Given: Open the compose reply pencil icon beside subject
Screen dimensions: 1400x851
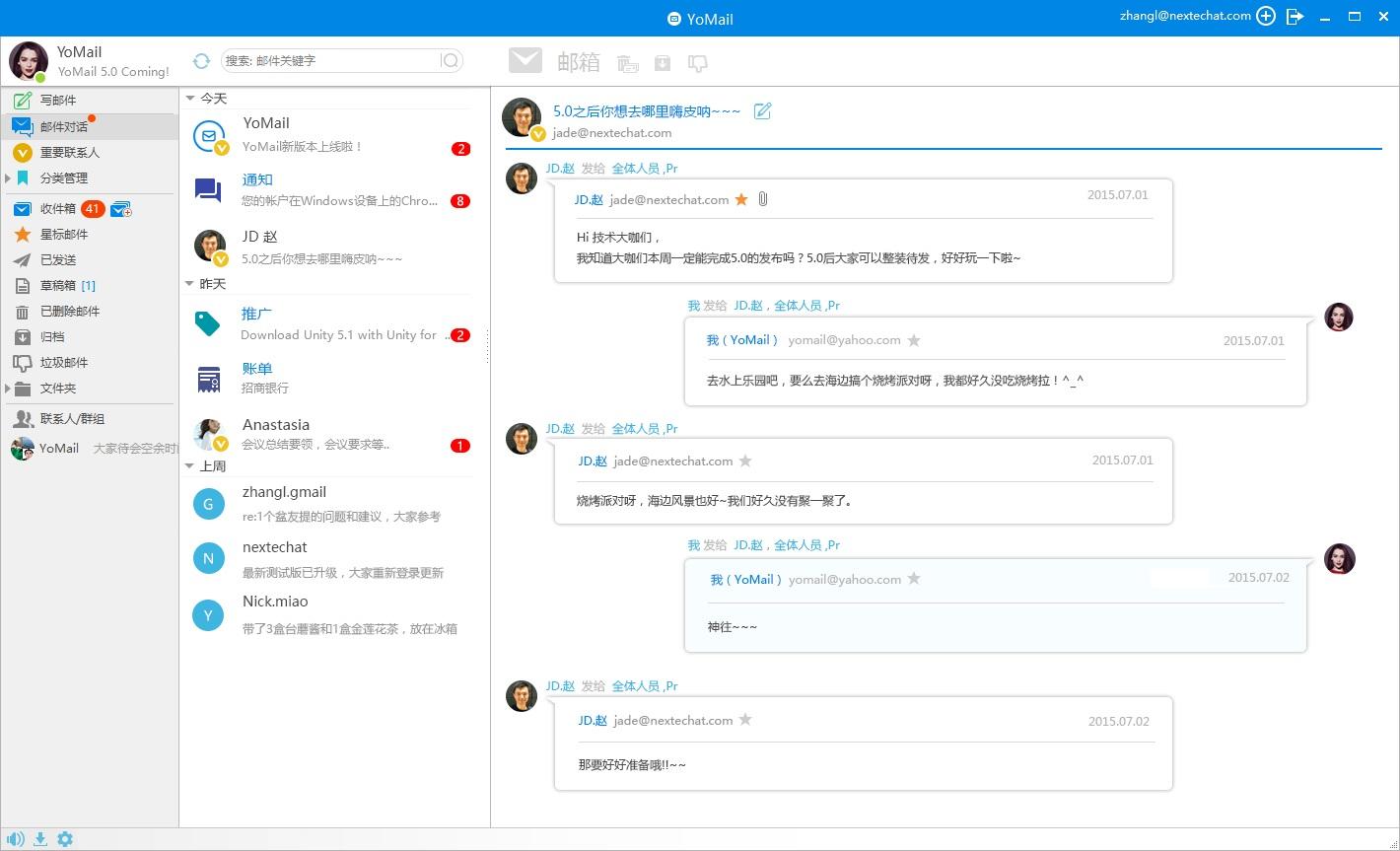Looking at the screenshot, I should (761, 111).
